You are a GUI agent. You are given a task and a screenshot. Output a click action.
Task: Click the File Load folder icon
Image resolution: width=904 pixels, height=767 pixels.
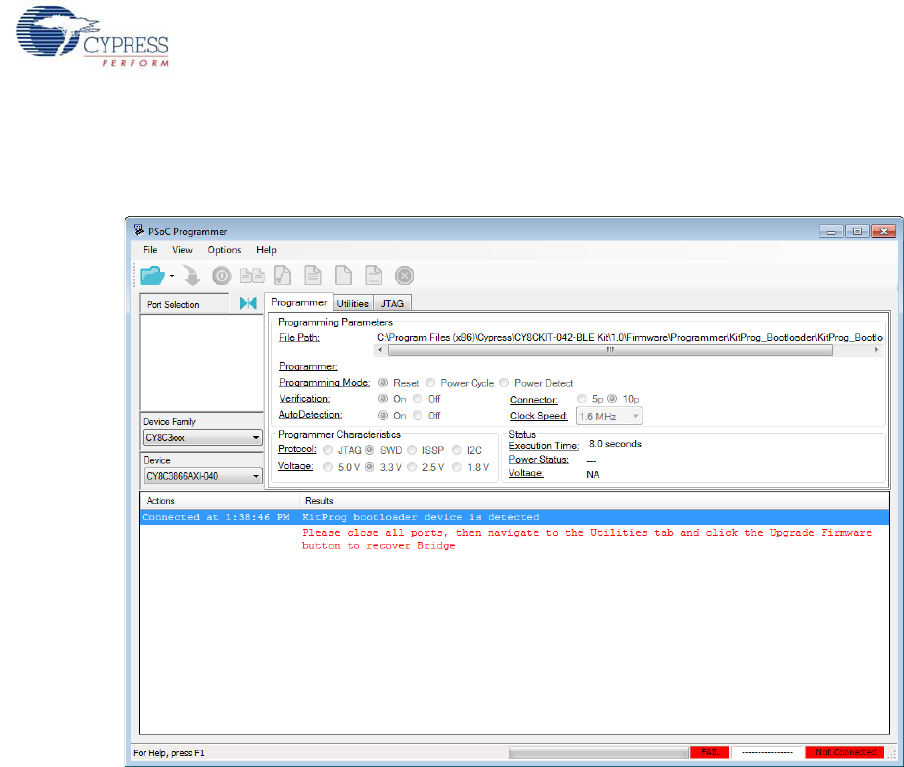click(153, 276)
